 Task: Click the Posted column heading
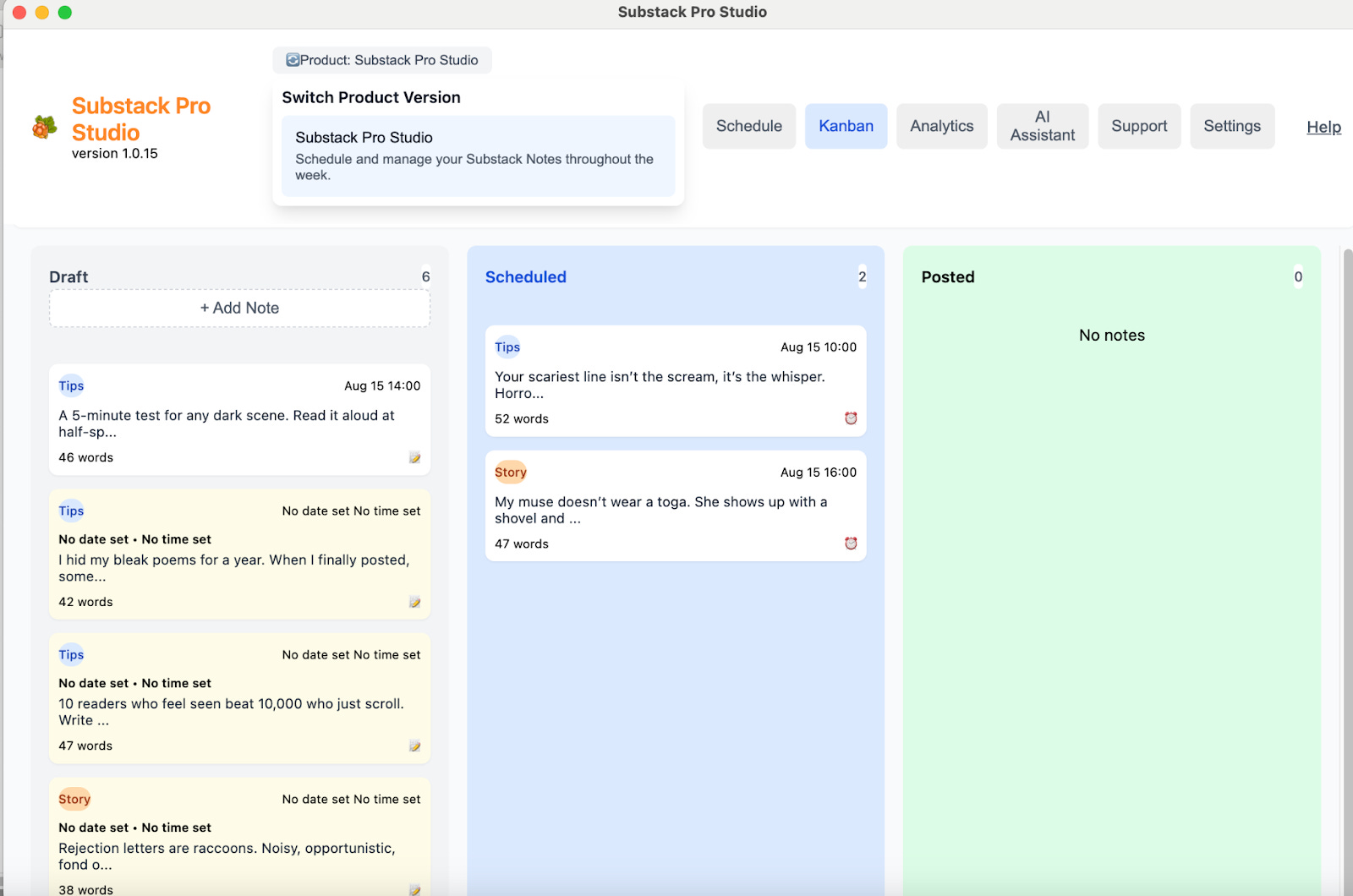click(948, 277)
